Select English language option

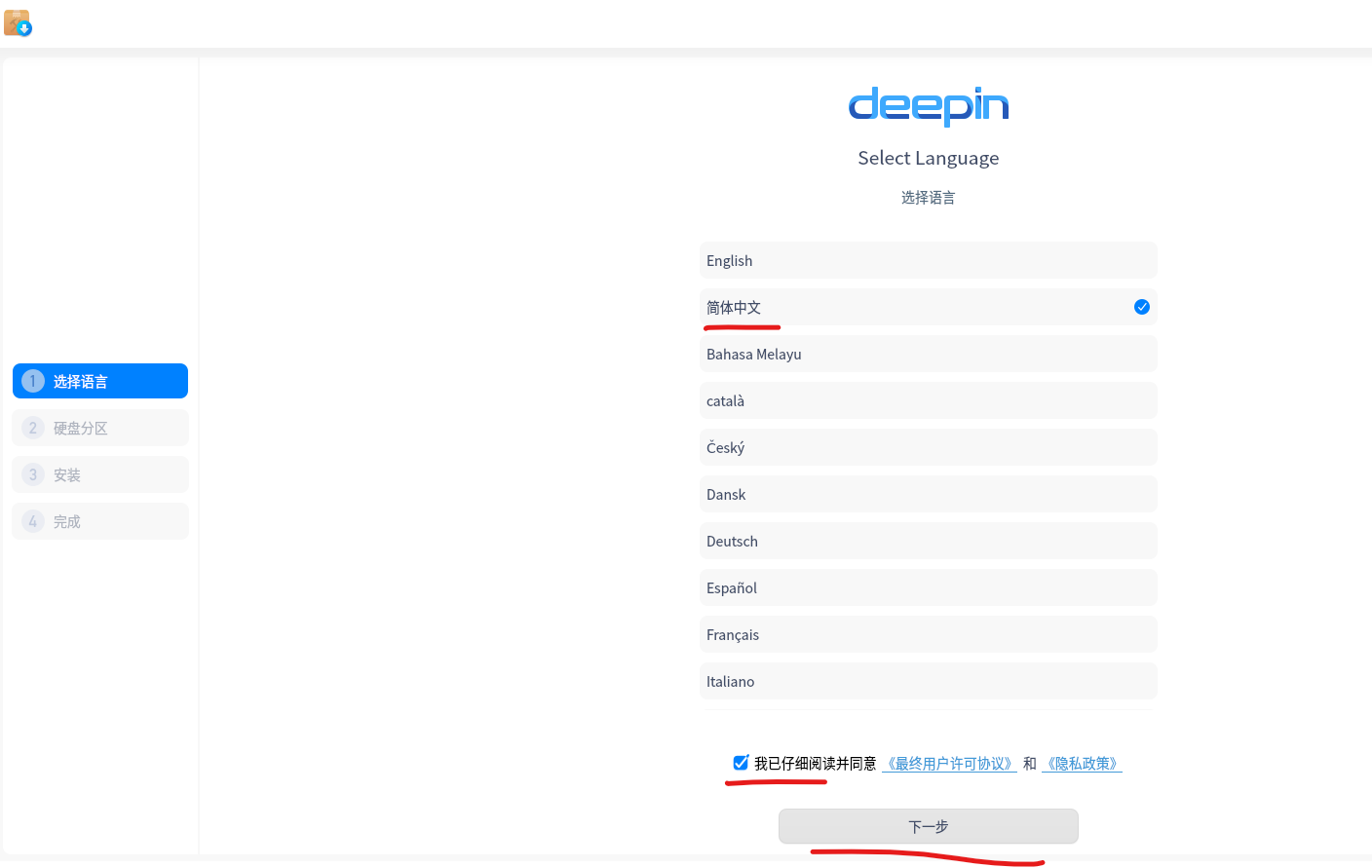(928, 260)
